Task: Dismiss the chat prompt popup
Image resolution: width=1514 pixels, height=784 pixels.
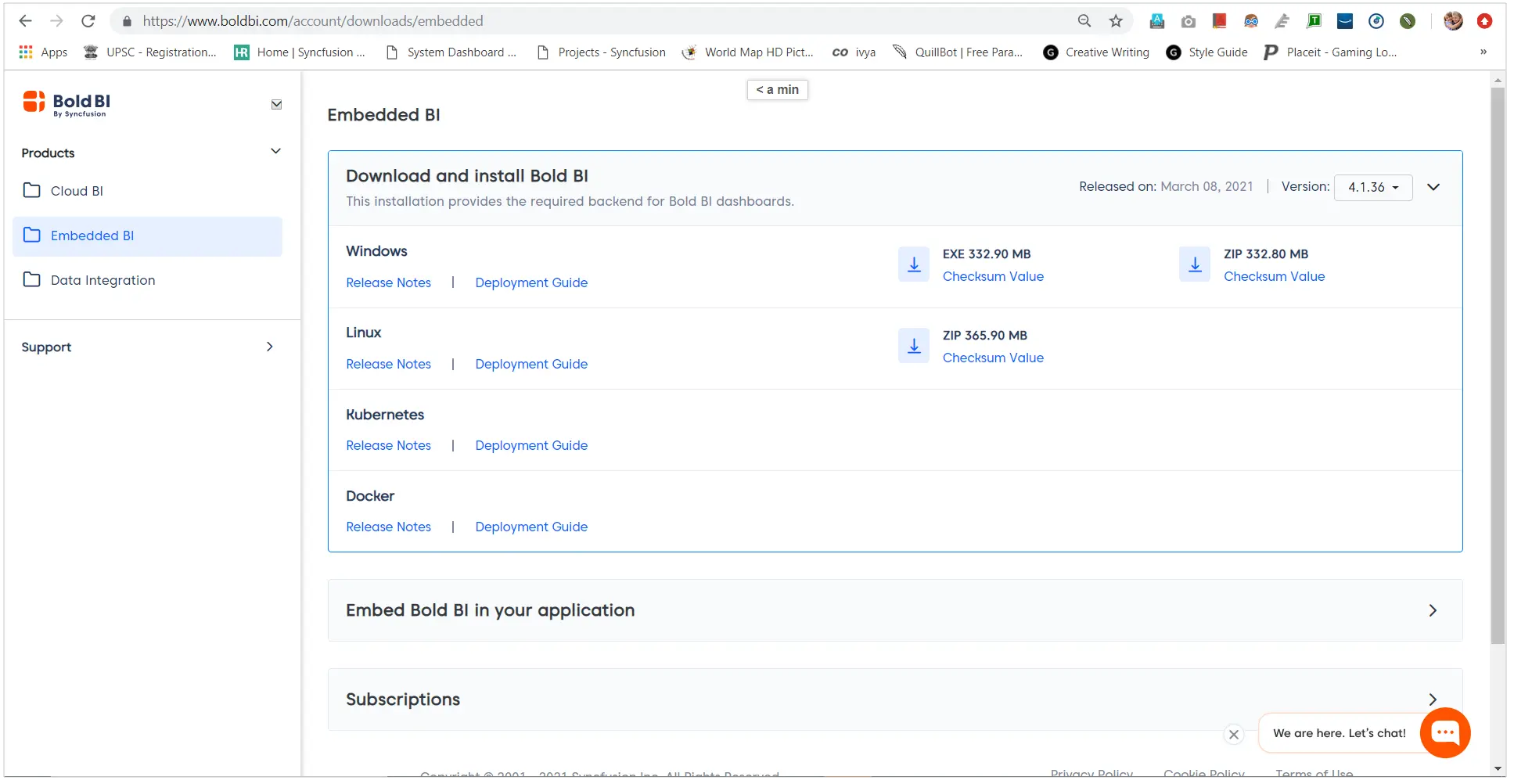Action: 1233,734
